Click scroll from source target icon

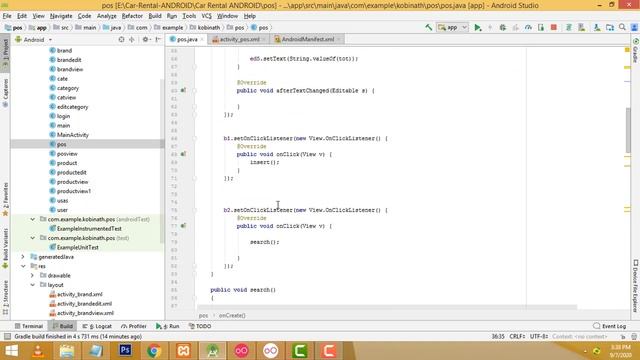pos(121,40)
